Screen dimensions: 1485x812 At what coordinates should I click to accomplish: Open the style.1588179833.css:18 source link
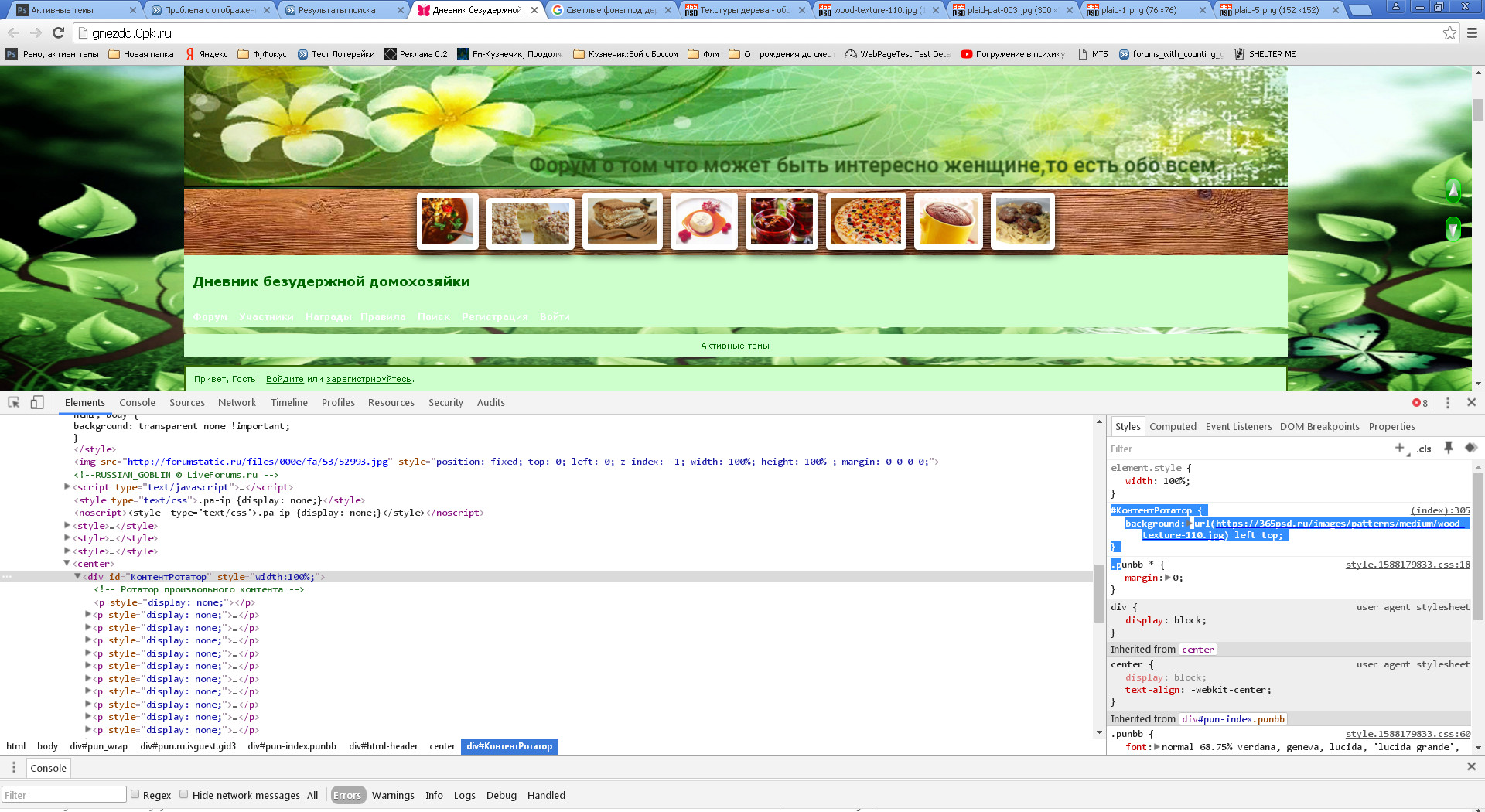(1408, 565)
